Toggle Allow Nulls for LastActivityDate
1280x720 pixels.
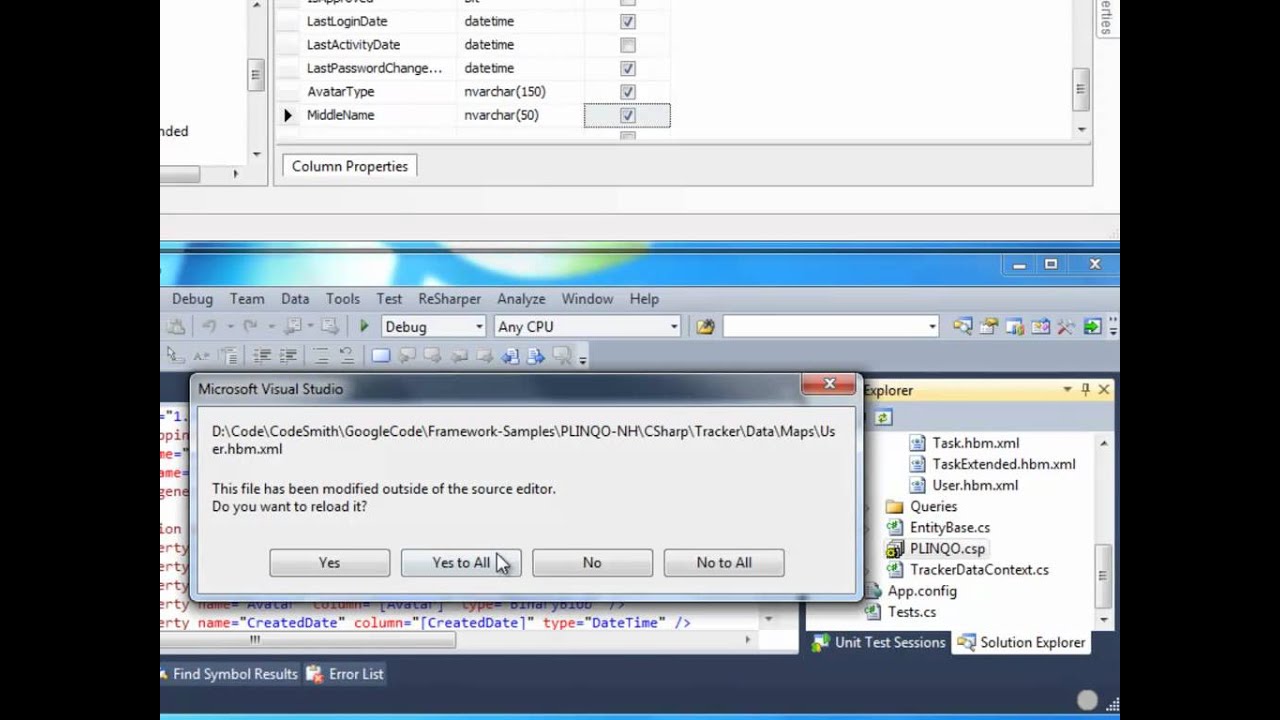click(627, 45)
